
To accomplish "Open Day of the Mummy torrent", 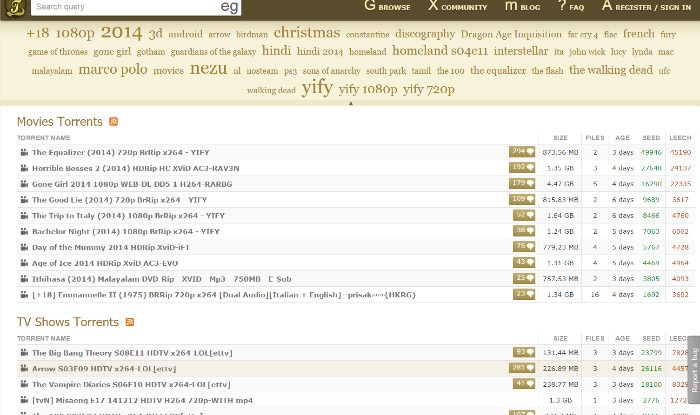I will point(110,247).
